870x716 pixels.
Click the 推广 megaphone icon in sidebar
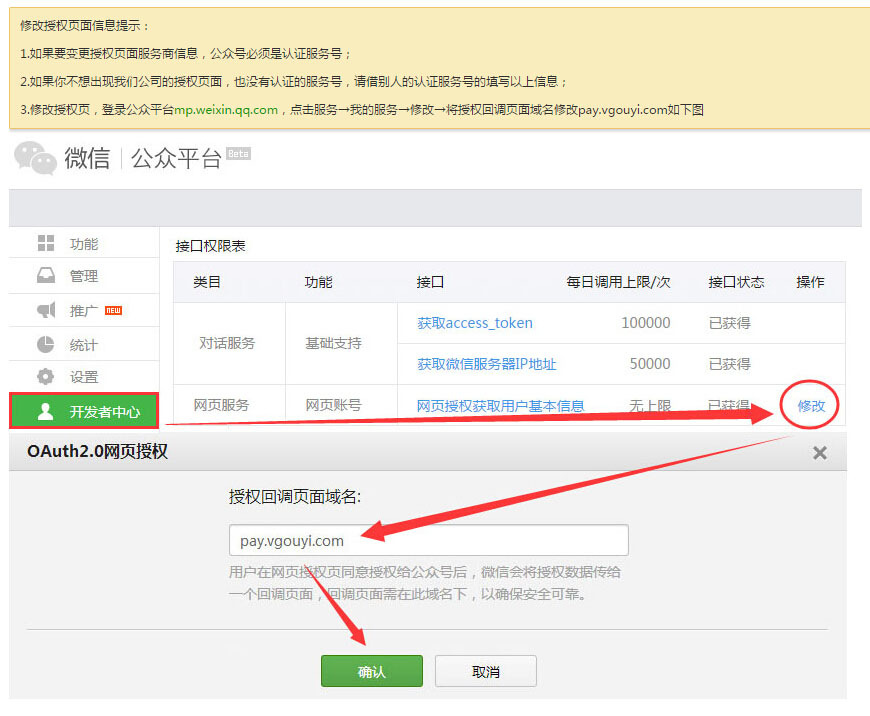pos(46,311)
